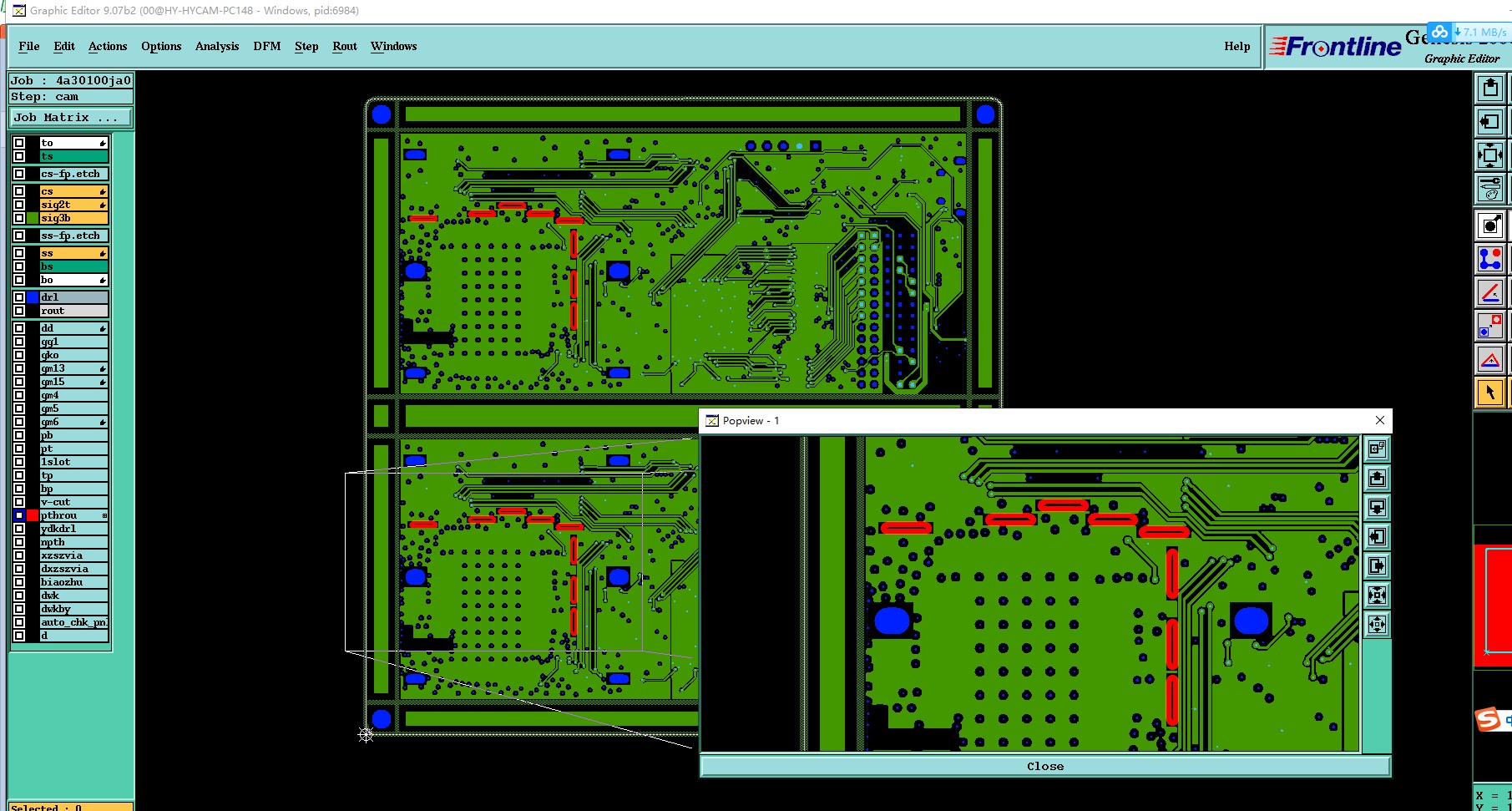Pan left in the Popview window
The image size is (1512, 811).
click(x=1377, y=536)
